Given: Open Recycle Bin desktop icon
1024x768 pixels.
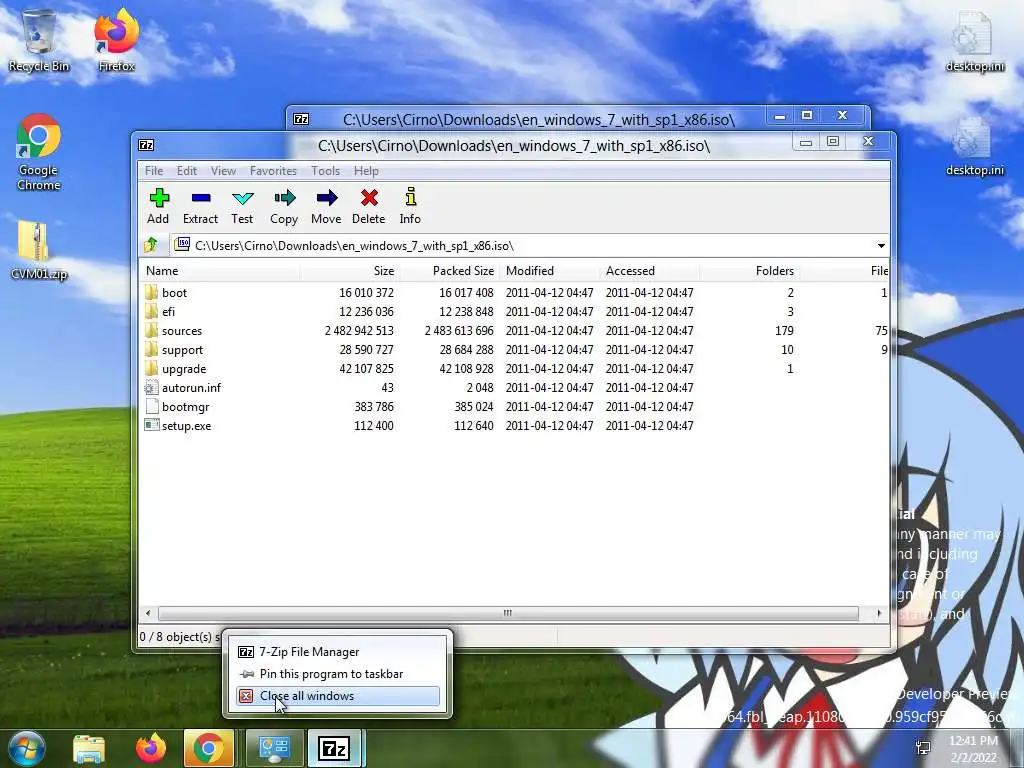Looking at the screenshot, I should pyautogui.click(x=39, y=40).
